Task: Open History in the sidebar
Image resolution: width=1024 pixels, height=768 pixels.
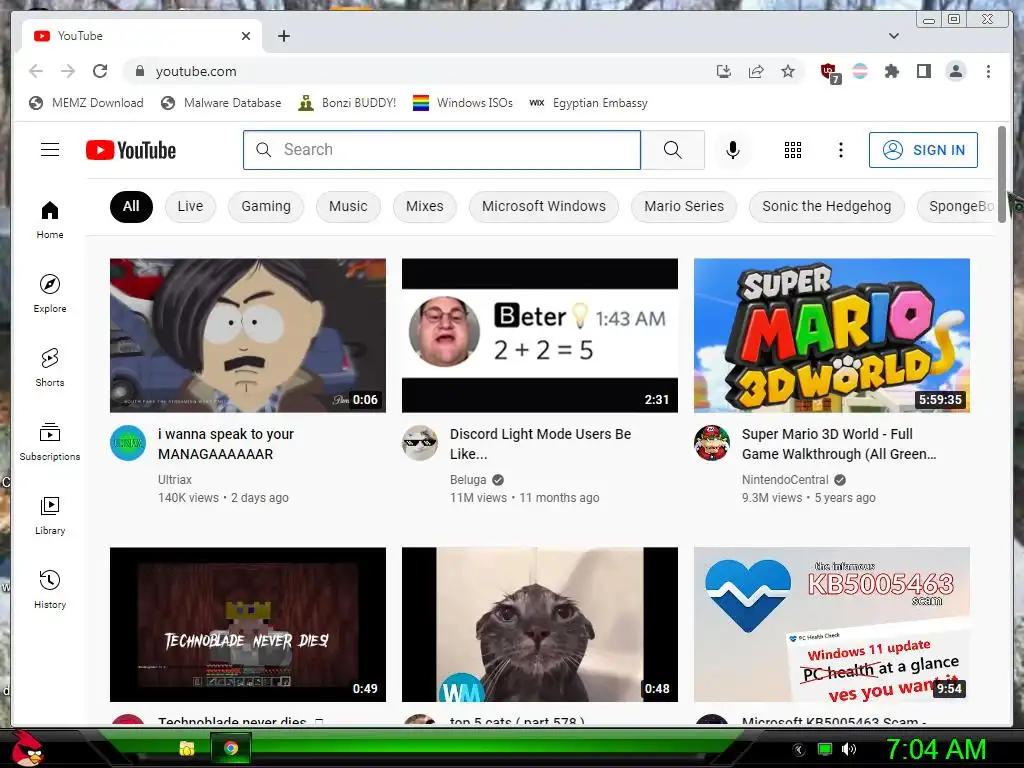Action: pyautogui.click(x=50, y=590)
